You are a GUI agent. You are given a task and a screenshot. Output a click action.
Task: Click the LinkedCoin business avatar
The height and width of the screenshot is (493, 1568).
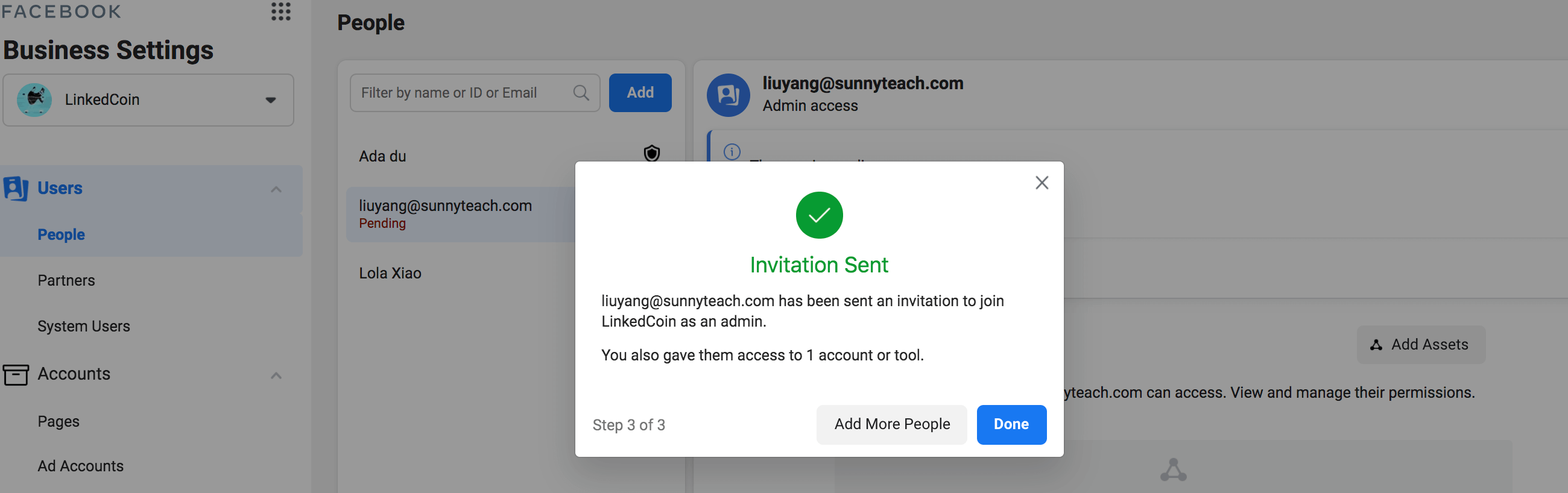click(35, 100)
